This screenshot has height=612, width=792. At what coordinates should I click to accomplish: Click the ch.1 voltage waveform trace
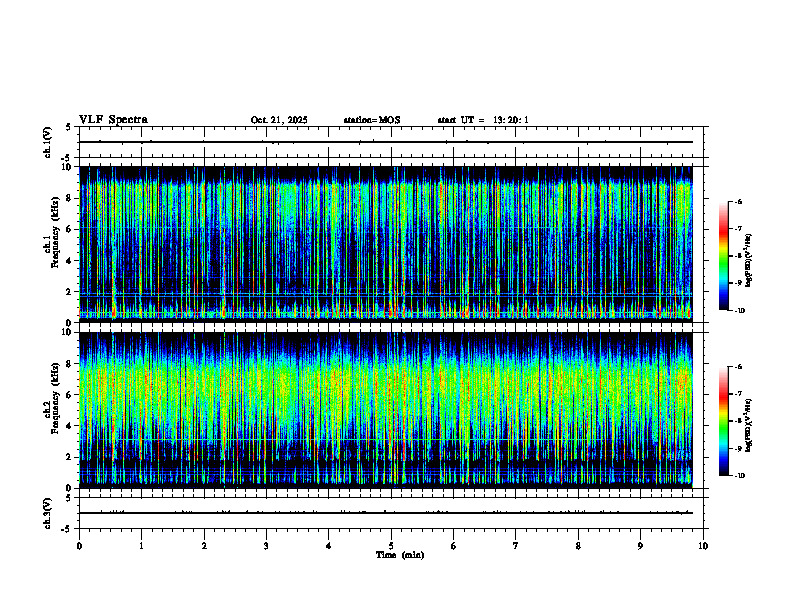[x=385, y=142]
